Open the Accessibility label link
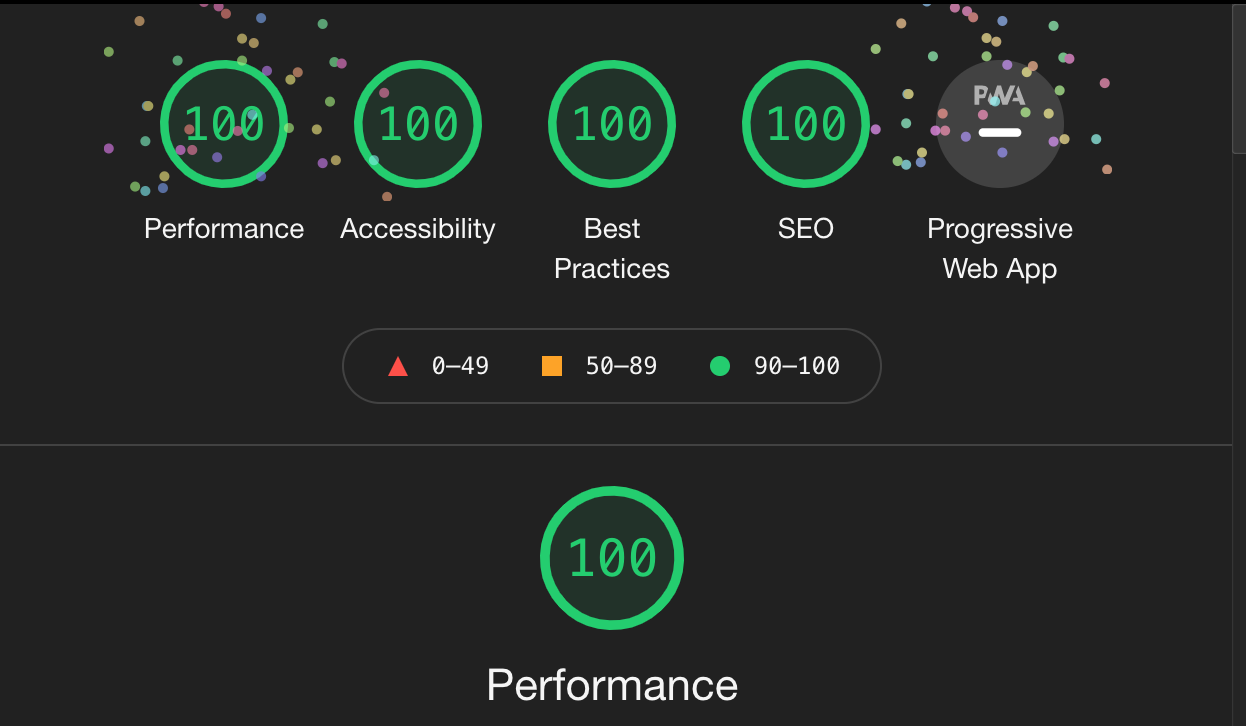The image size is (1246, 726). pos(418,230)
